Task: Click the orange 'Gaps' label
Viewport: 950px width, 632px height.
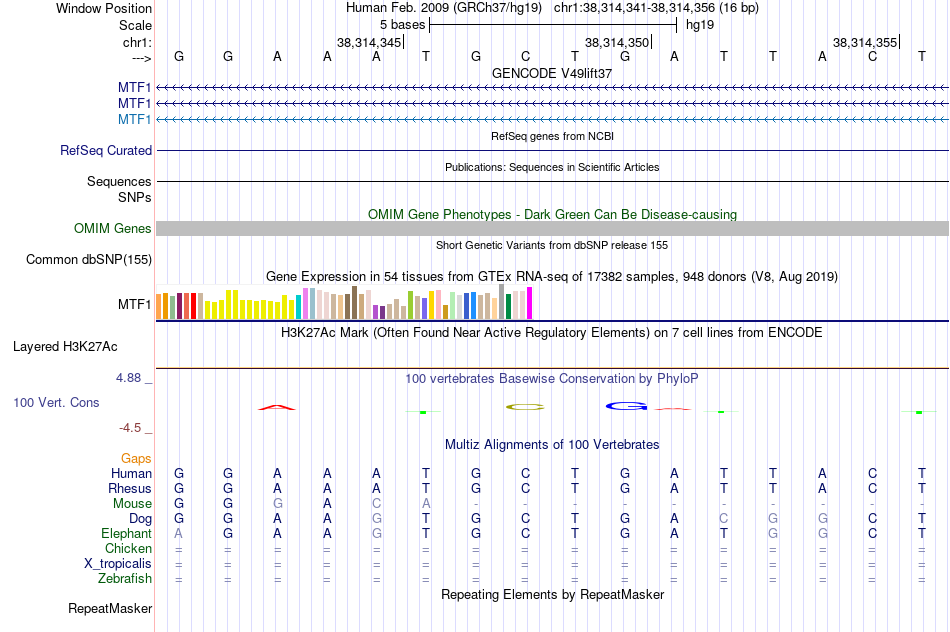Action: tap(136, 459)
